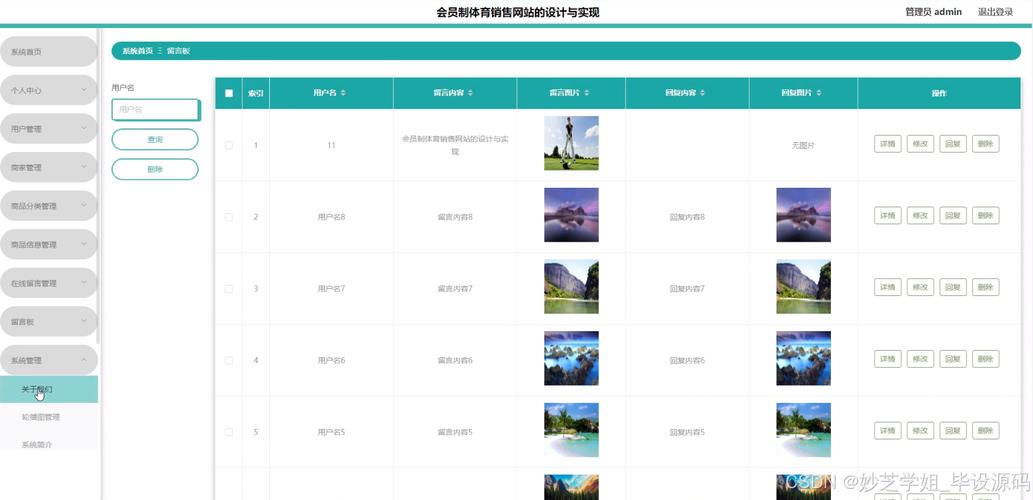
Task: Tick the select-all checkbox in table header
Action: 229,94
